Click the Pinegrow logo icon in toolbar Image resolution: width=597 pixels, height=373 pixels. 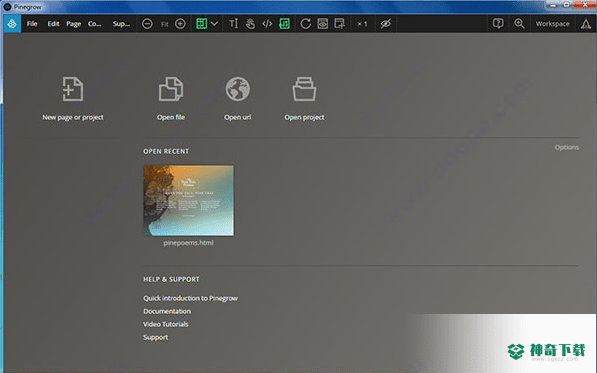coord(12,24)
